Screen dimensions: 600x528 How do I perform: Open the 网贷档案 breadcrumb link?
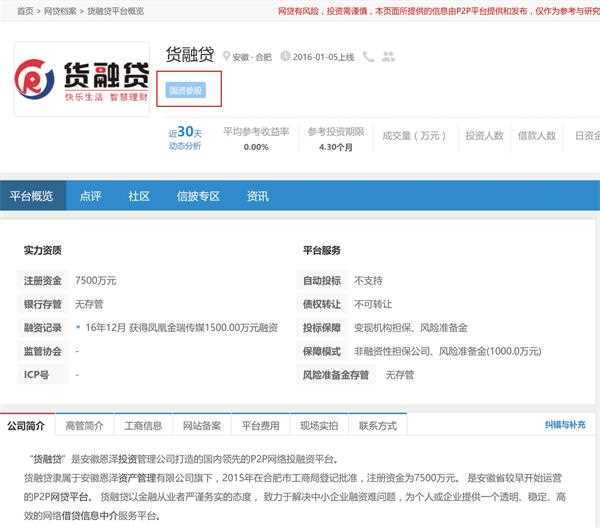(x=60, y=11)
